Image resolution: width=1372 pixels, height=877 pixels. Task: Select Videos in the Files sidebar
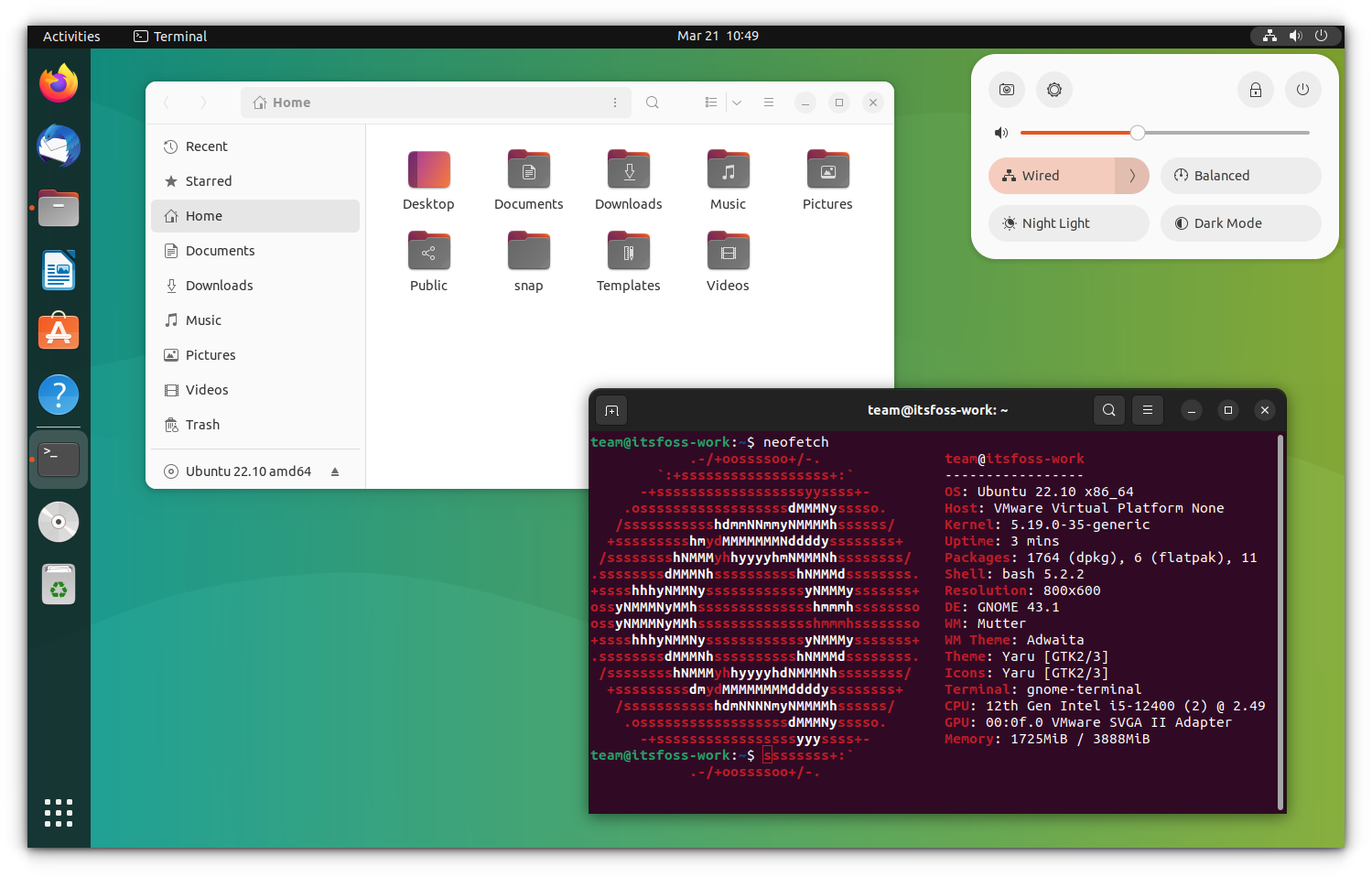(255, 390)
